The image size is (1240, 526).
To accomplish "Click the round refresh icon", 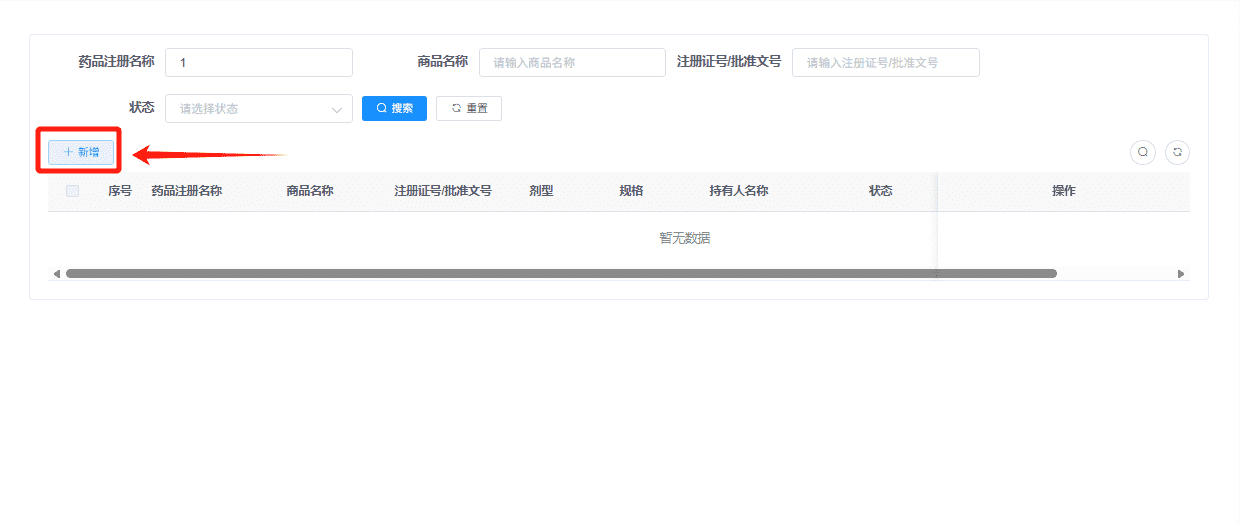I will point(1177,152).
